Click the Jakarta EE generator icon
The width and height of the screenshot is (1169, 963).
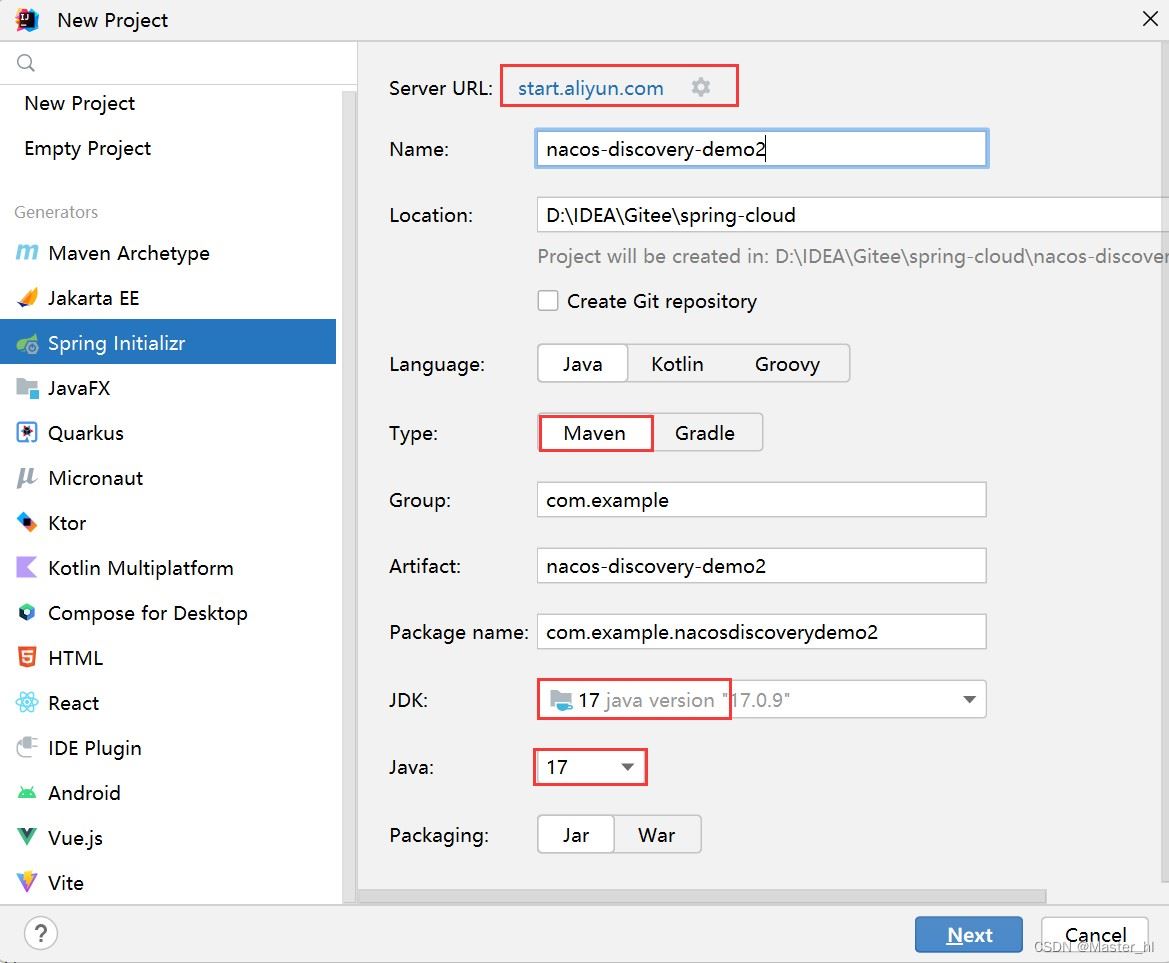[27, 298]
